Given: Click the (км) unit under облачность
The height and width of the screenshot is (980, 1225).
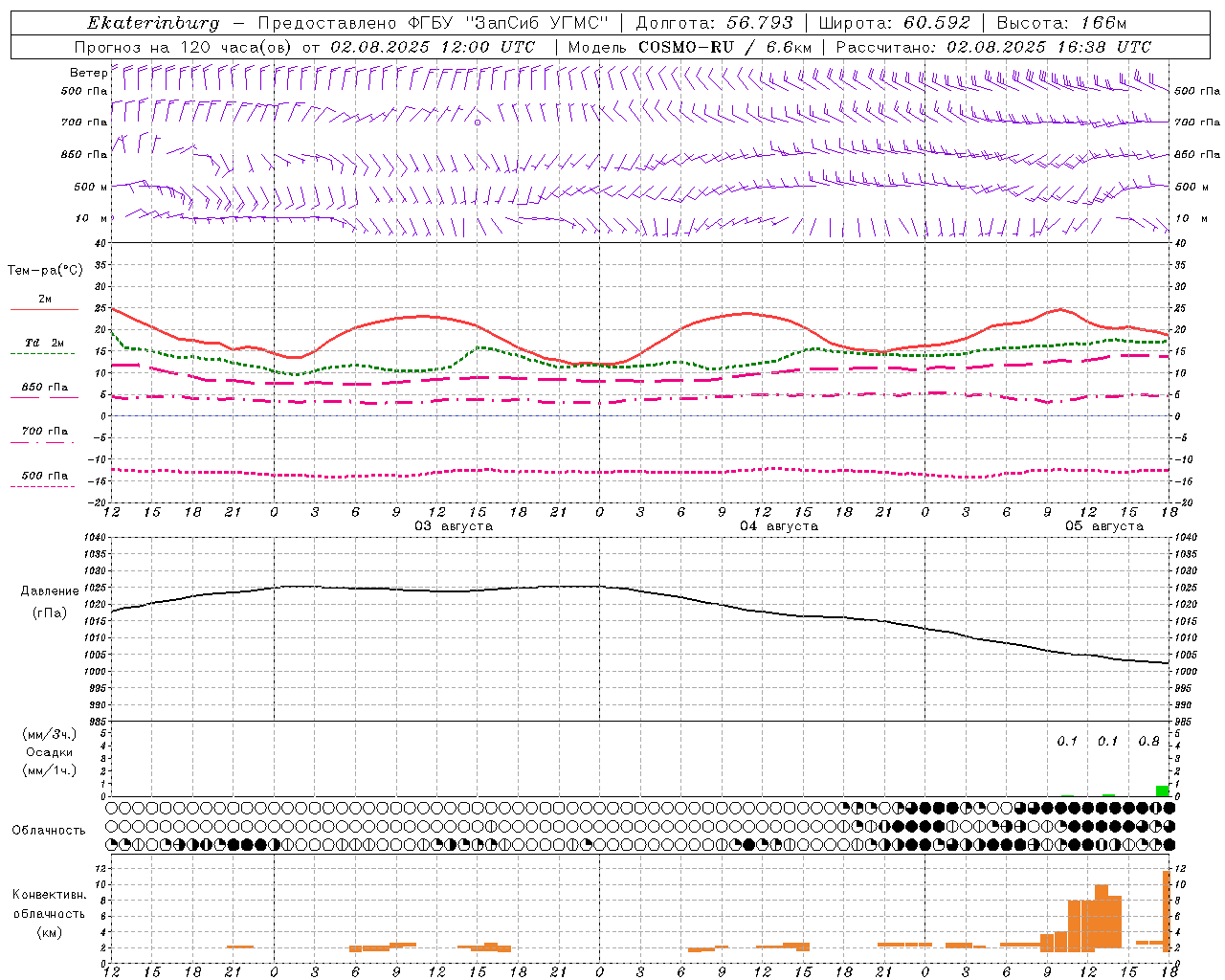Looking at the screenshot, I should [x=49, y=932].
